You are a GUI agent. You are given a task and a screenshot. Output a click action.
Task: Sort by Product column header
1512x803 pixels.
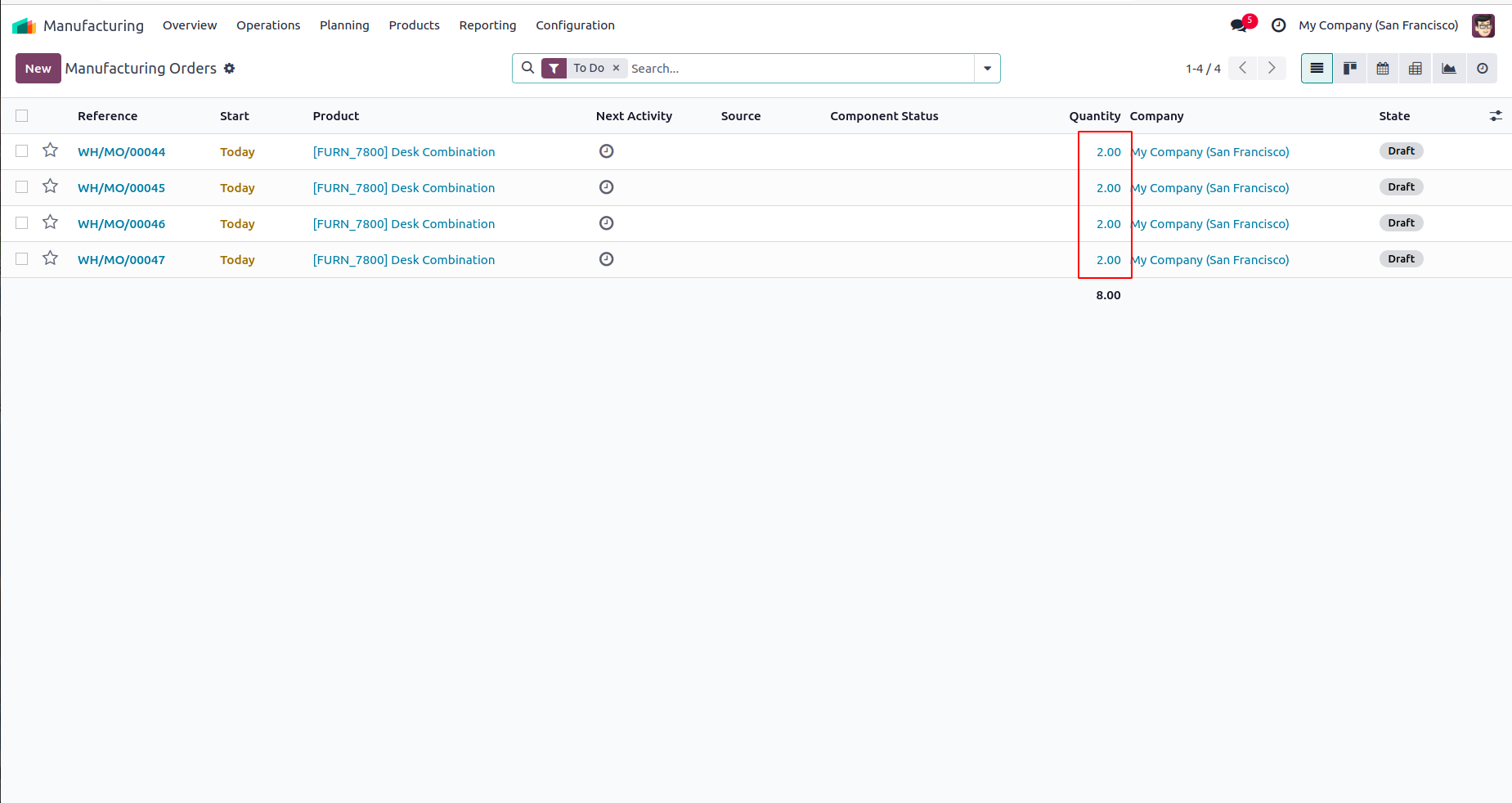pyautogui.click(x=336, y=116)
